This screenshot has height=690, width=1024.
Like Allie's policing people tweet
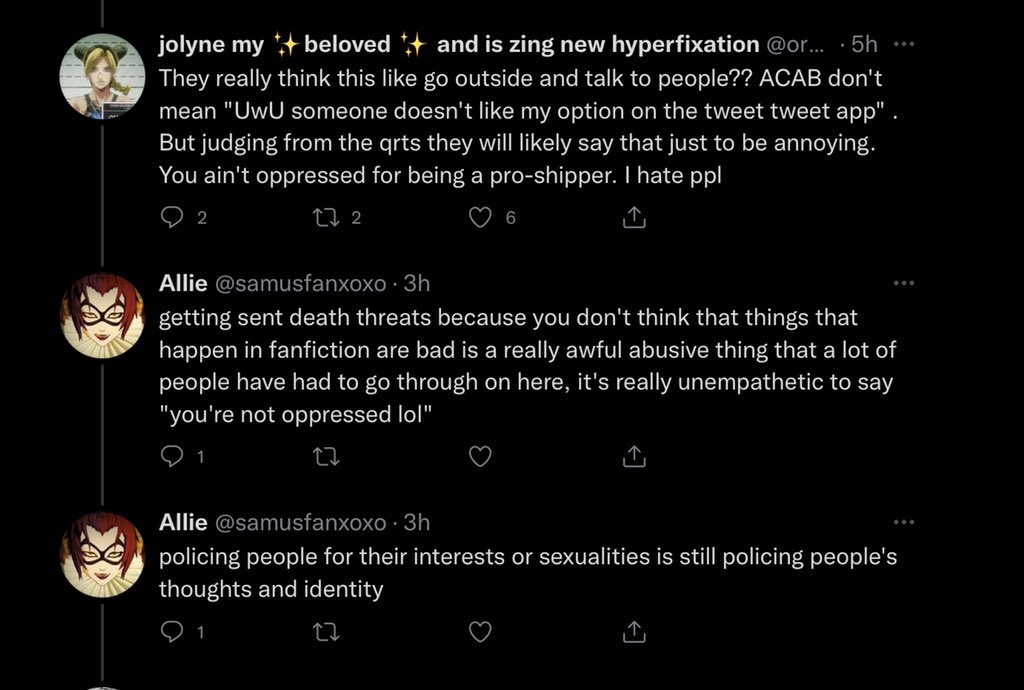(481, 631)
